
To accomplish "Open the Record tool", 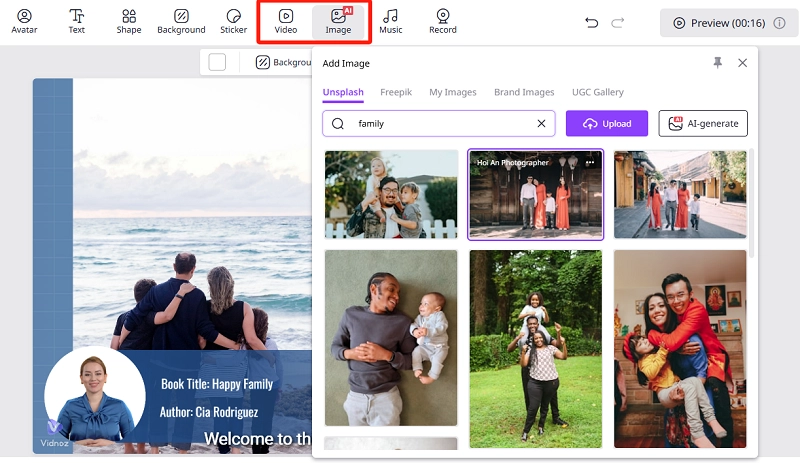I will click(442, 21).
